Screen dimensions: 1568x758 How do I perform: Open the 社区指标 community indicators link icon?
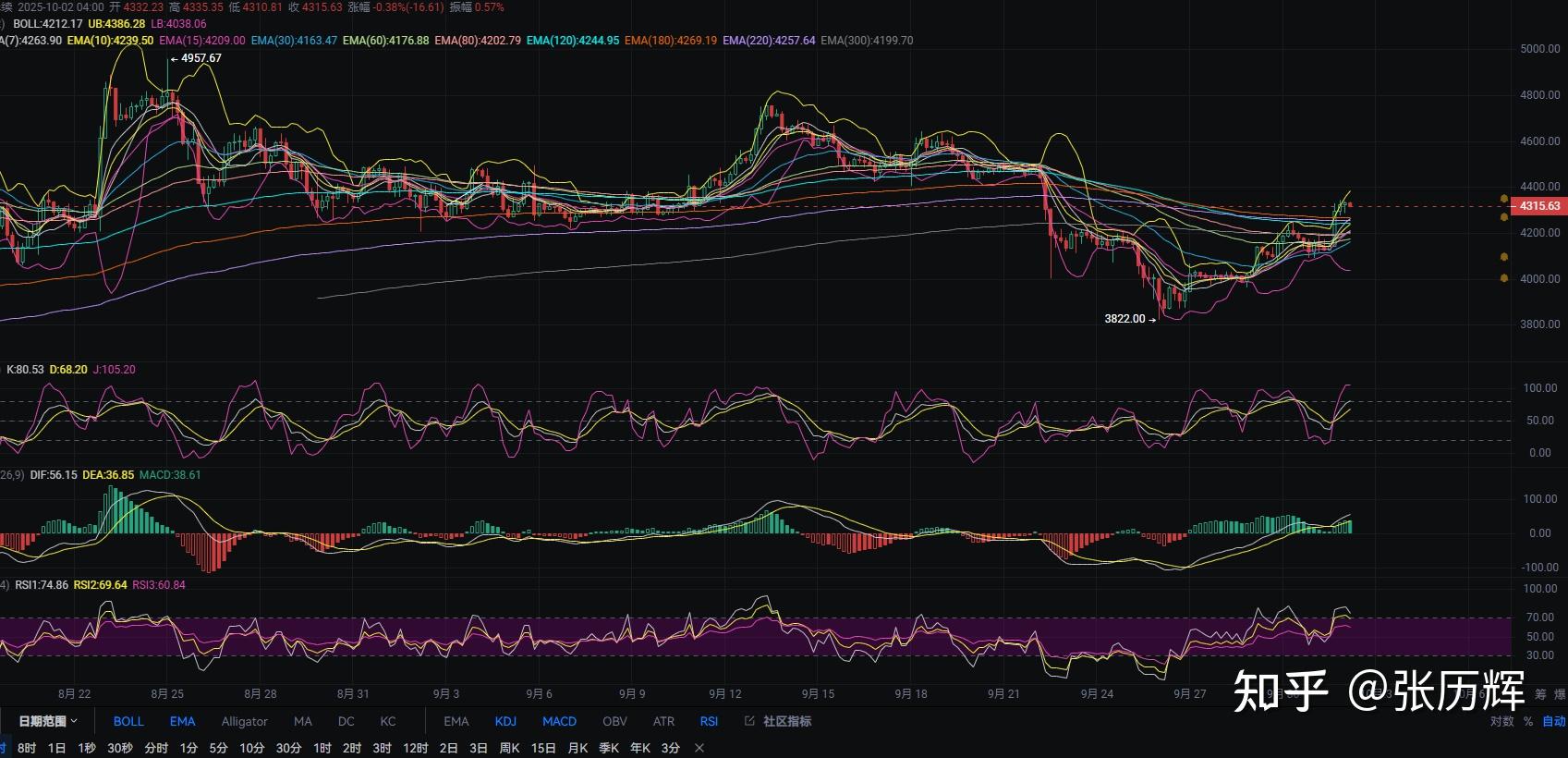click(749, 721)
